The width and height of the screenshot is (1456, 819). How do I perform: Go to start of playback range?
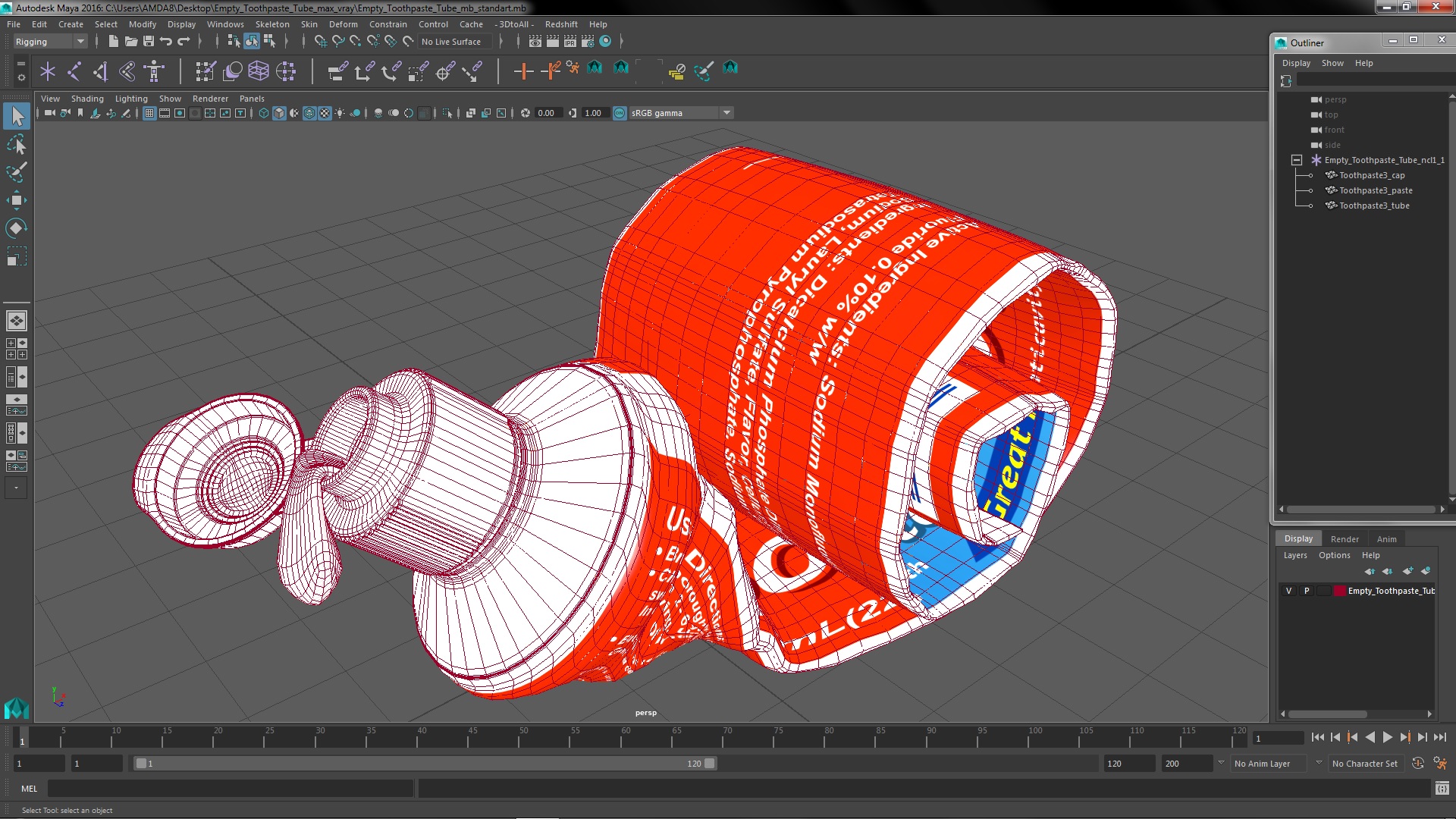click(x=1317, y=737)
